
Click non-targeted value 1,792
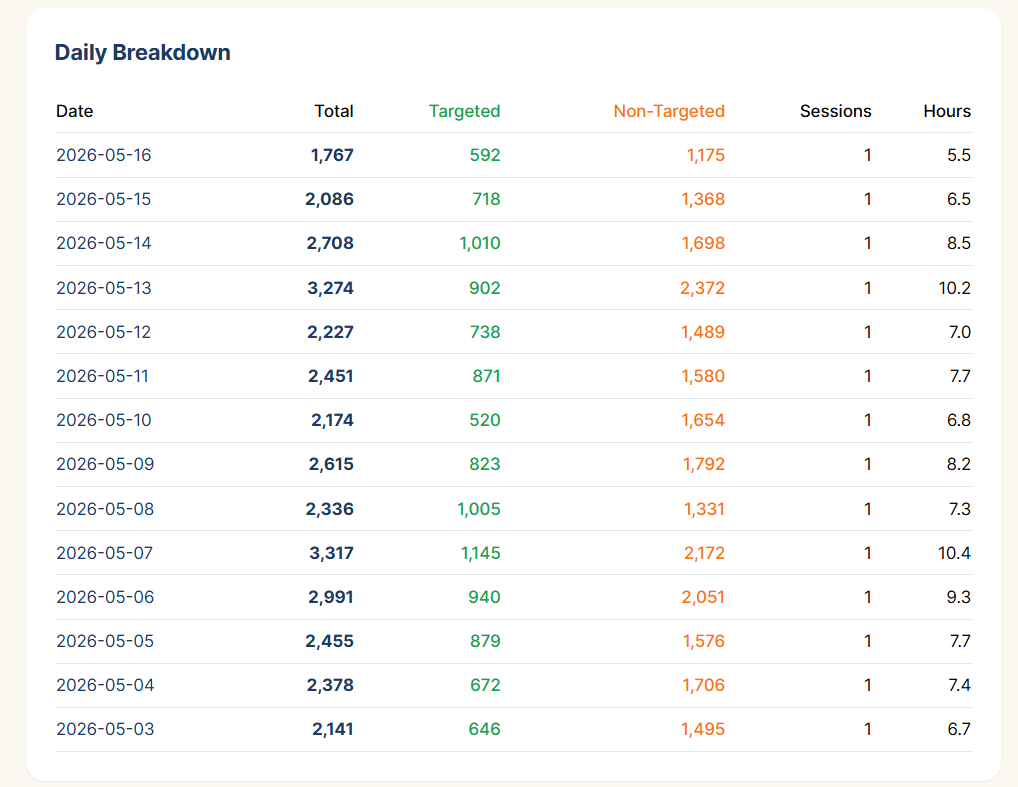(x=704, y=464)
